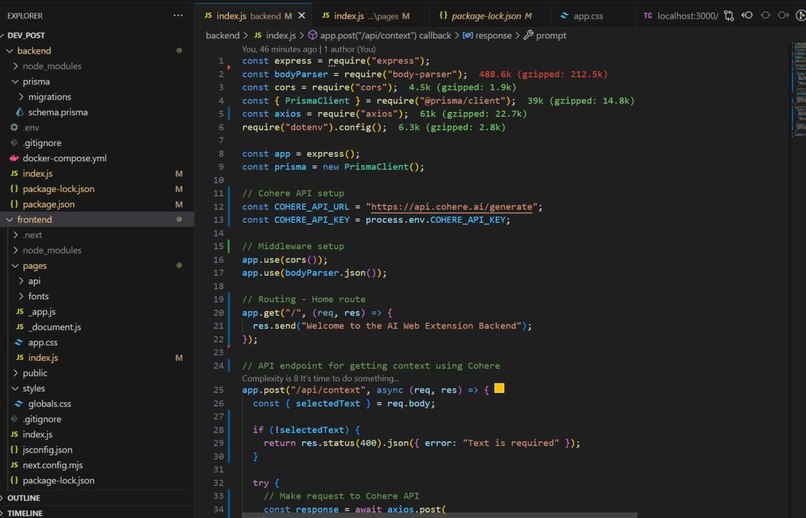Open package-lock.json below next.config.mjs

(58, 480)
